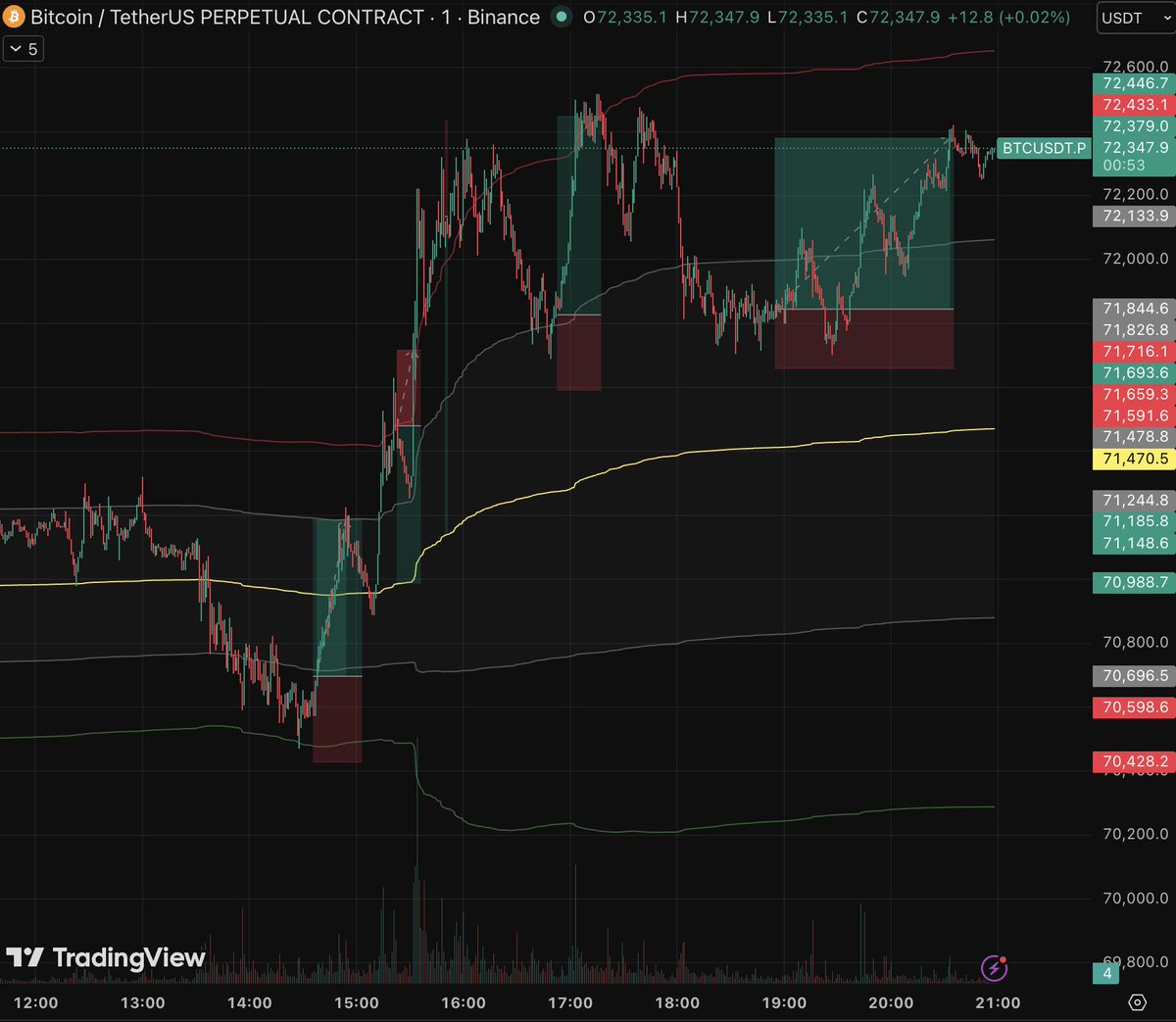Select the long position drawing near 17:00
Screen dimensions: 1176x1022
pyautogui.click(x=579, y=254)
